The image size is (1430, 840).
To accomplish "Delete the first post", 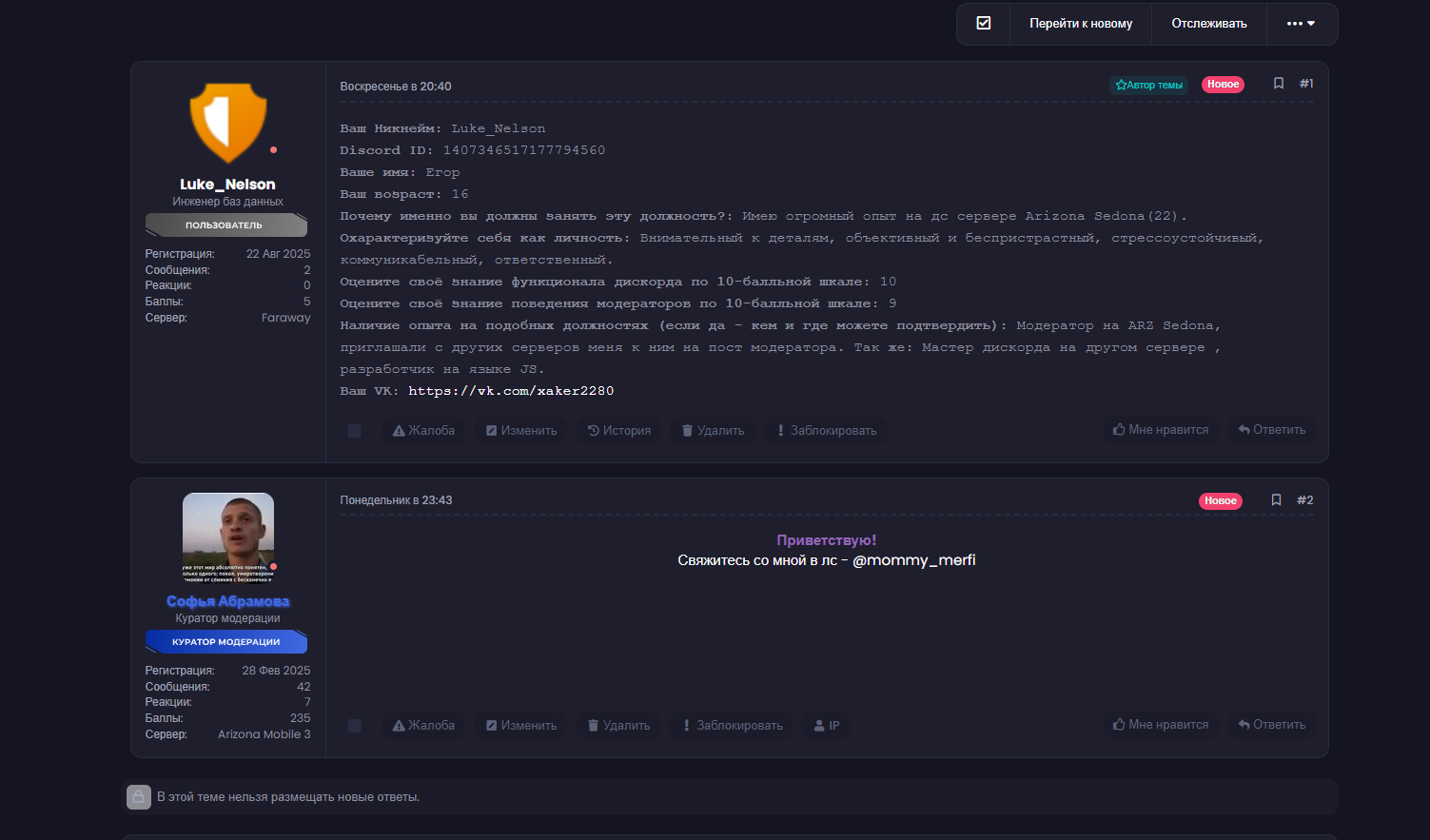I will tap(713, 431).
